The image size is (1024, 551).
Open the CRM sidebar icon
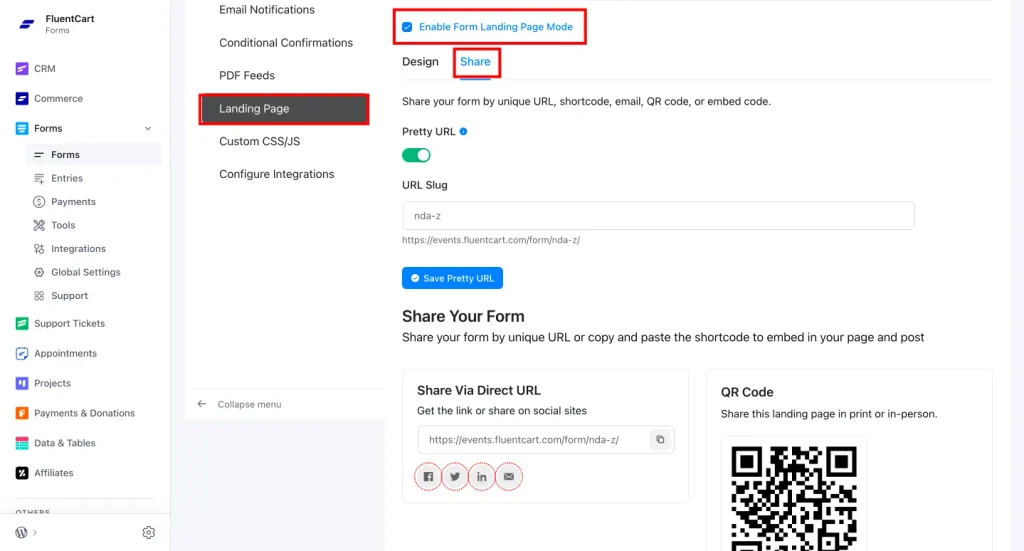pos(22,69)
